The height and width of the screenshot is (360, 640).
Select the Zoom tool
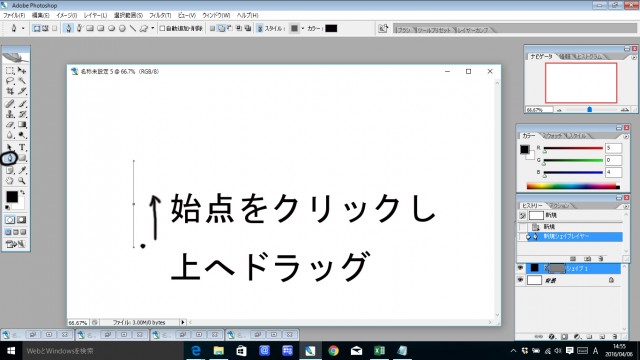[22, 180]
